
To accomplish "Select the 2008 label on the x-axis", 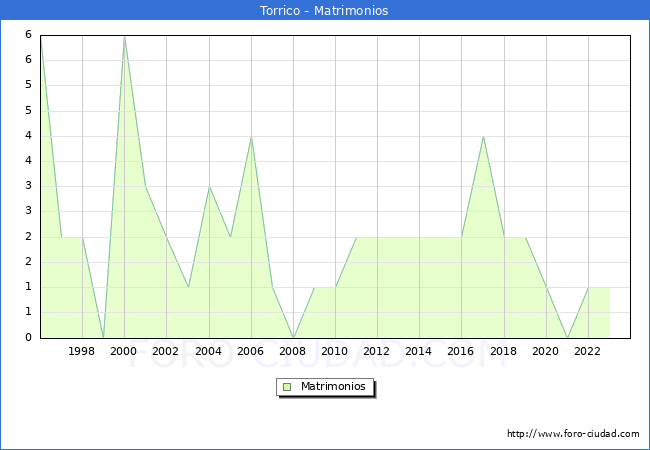I will coord(293,351).
